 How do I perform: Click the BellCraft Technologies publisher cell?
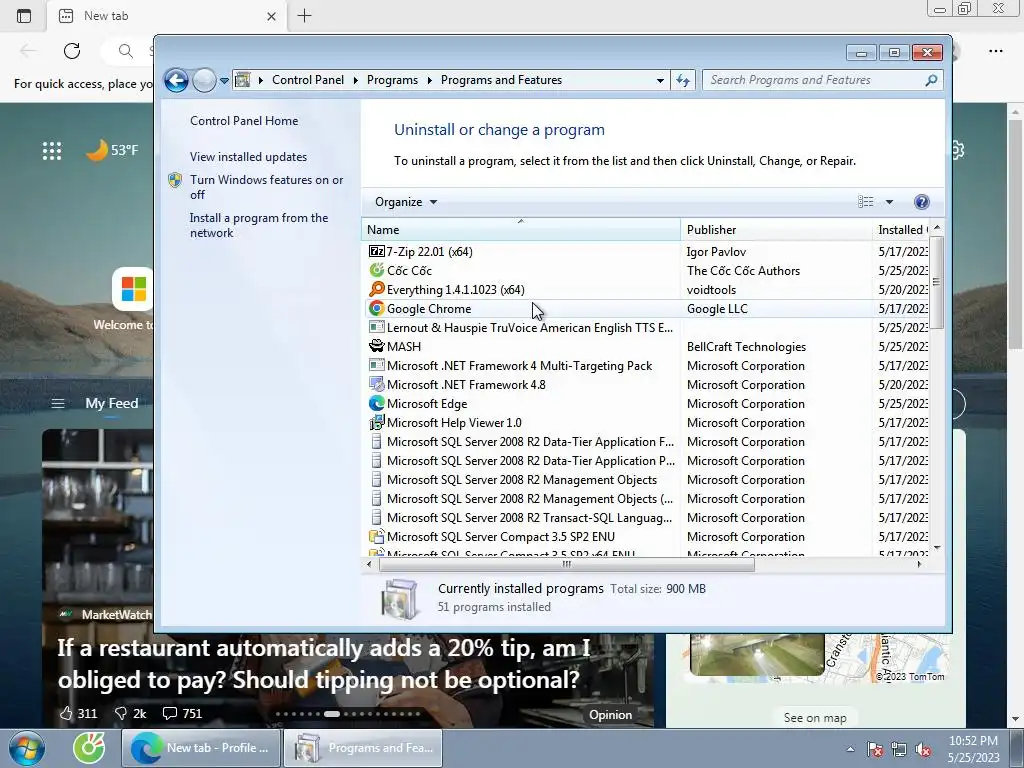(x=746, y=346)
